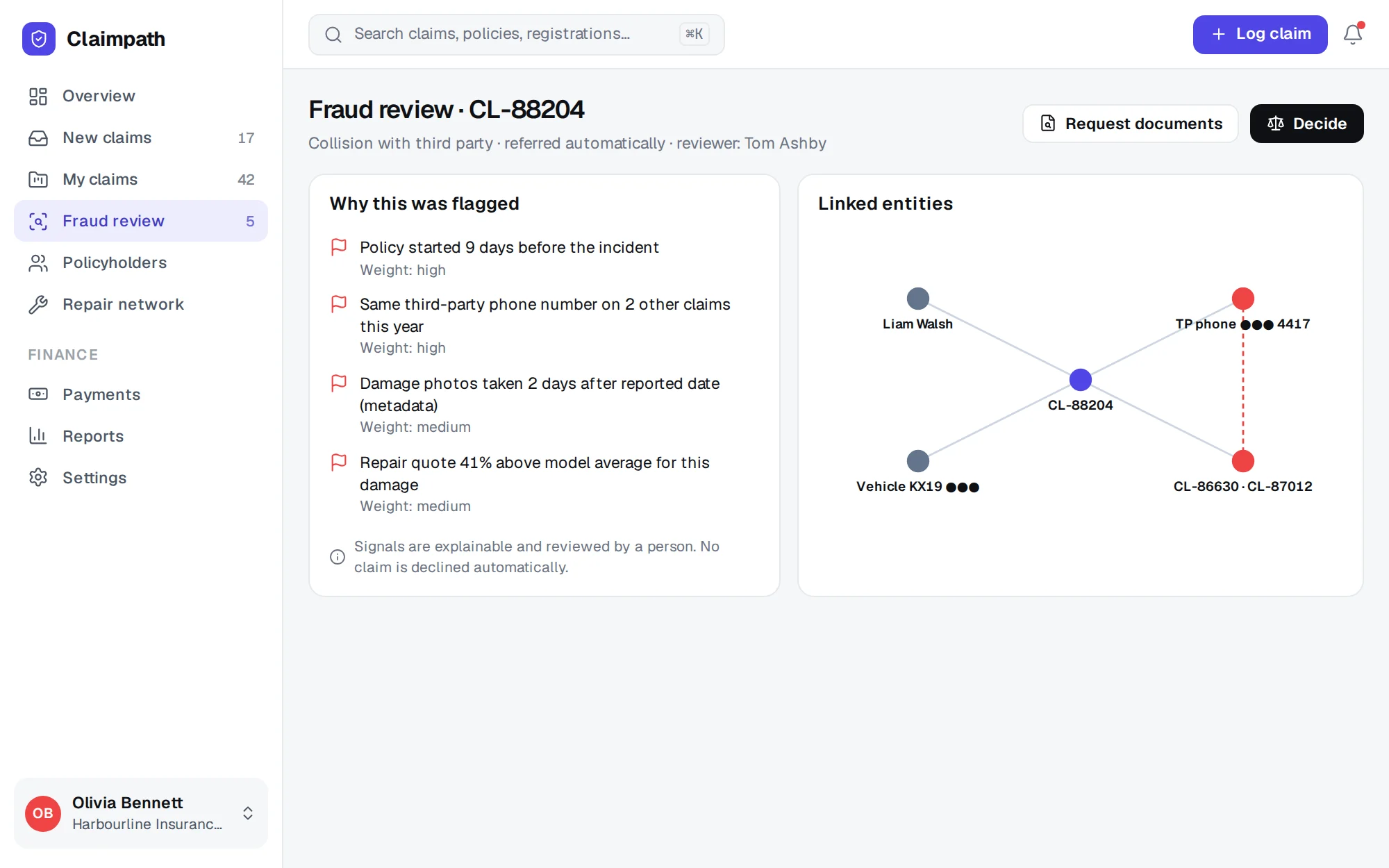
Task: Click the Decide button
Action: pyautogui.click(x=1306, y=124)
